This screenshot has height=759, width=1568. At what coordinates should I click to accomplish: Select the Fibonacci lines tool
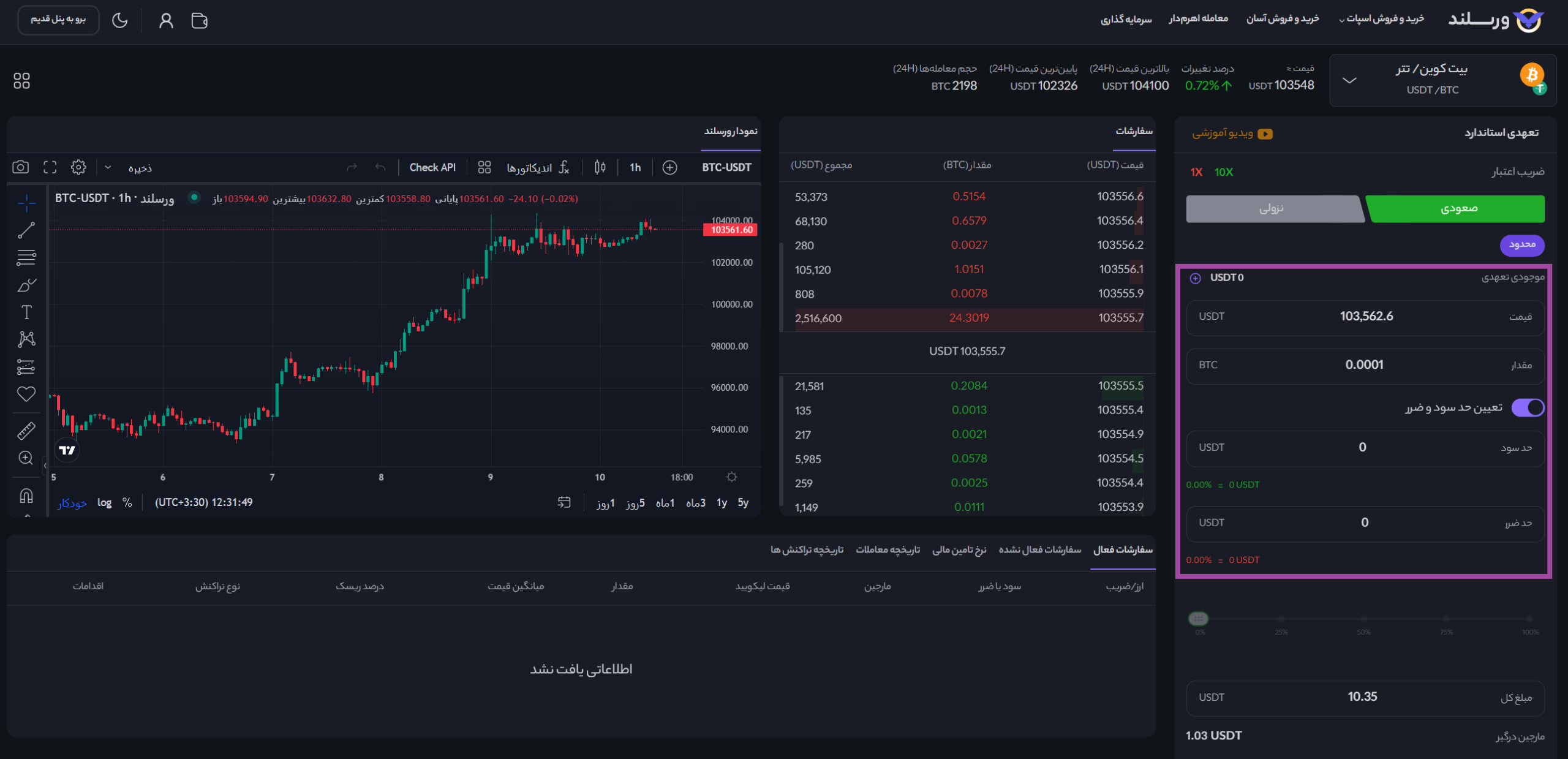(x=26, y=257)
